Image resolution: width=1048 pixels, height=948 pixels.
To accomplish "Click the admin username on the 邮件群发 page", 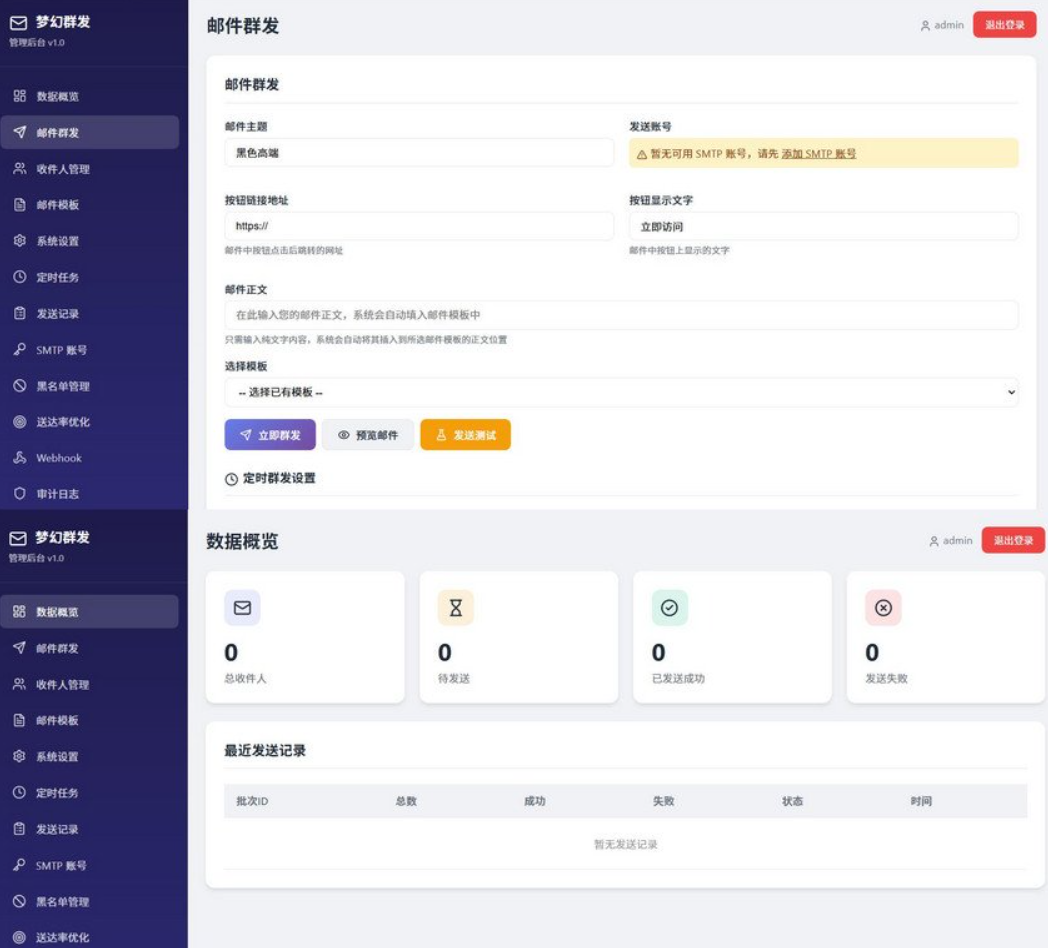I will pos(948,25).
